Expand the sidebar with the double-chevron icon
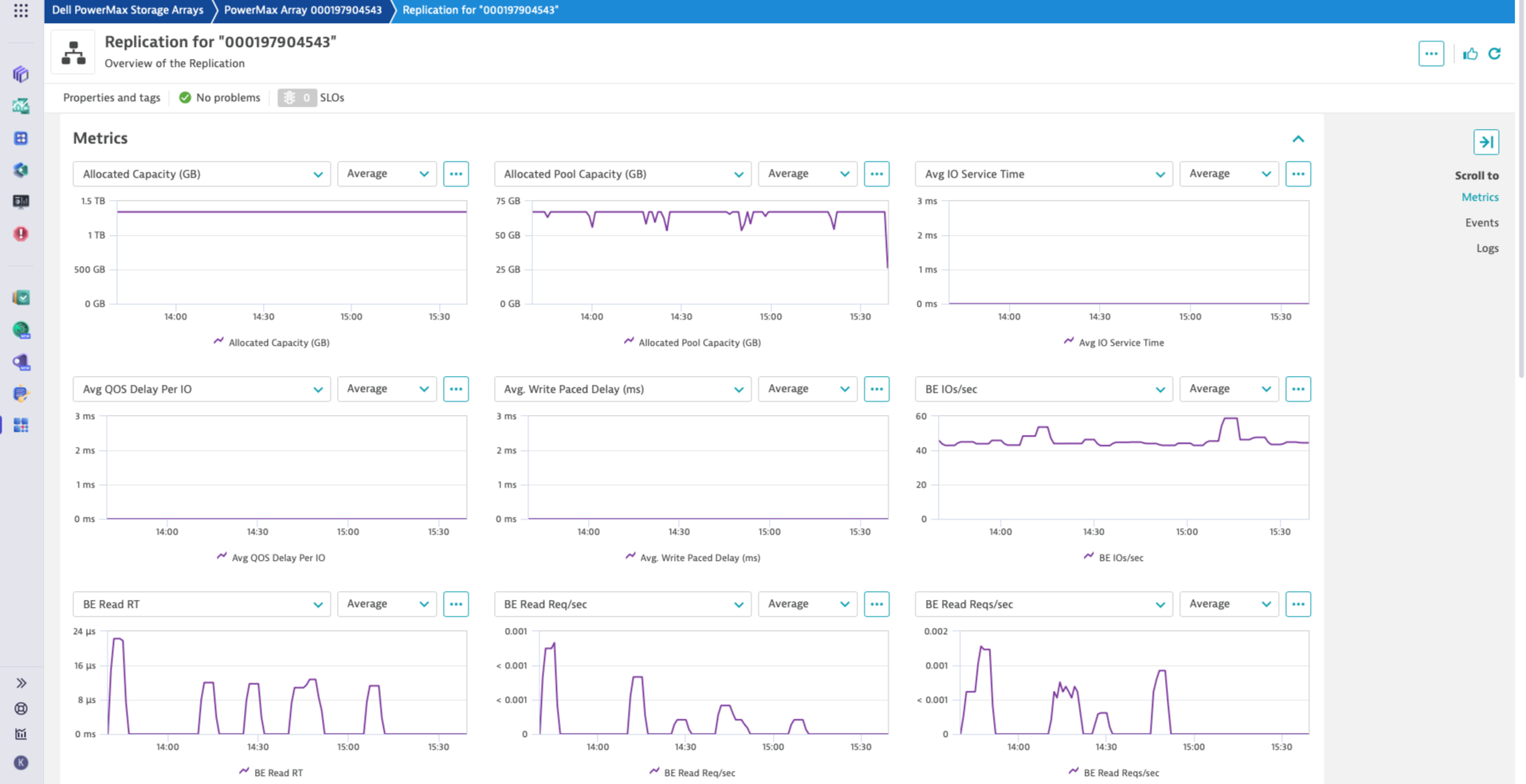Viewport: 1526px width, 784px height. click(21, 683)
